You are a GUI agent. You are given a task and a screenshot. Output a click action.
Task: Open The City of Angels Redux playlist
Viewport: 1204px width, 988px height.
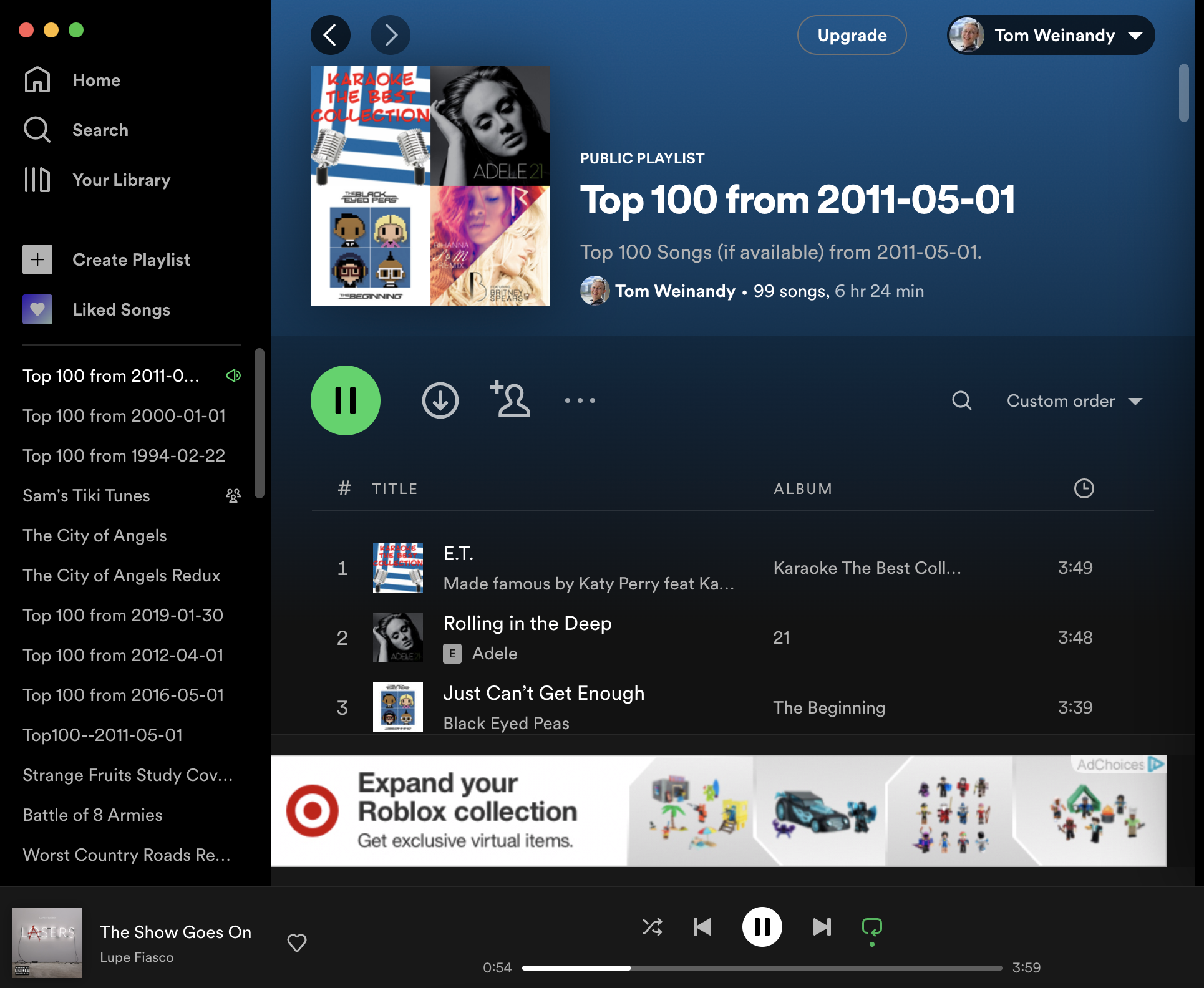click(122, 575)
